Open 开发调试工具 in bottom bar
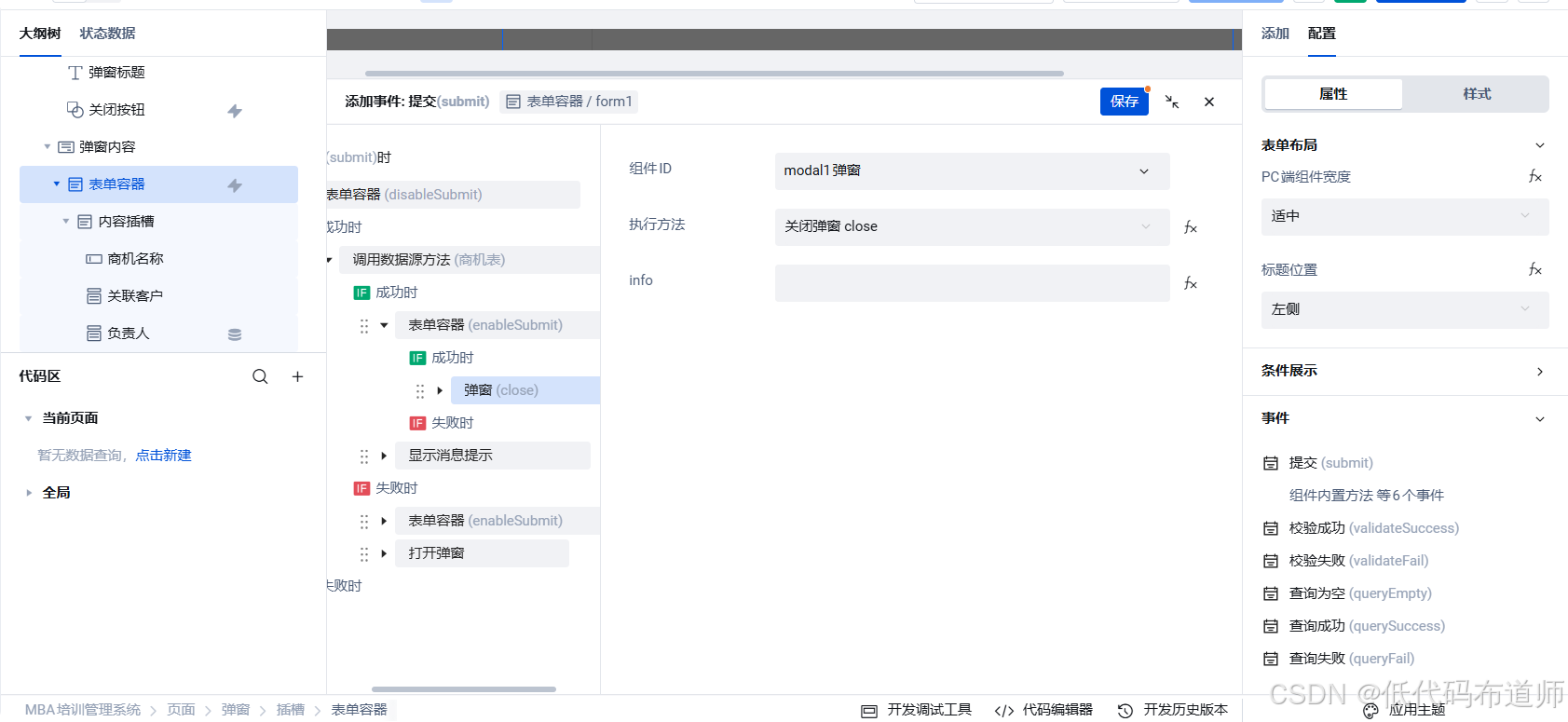Screen dimensions: 1568x722 [x=917, y=710]
